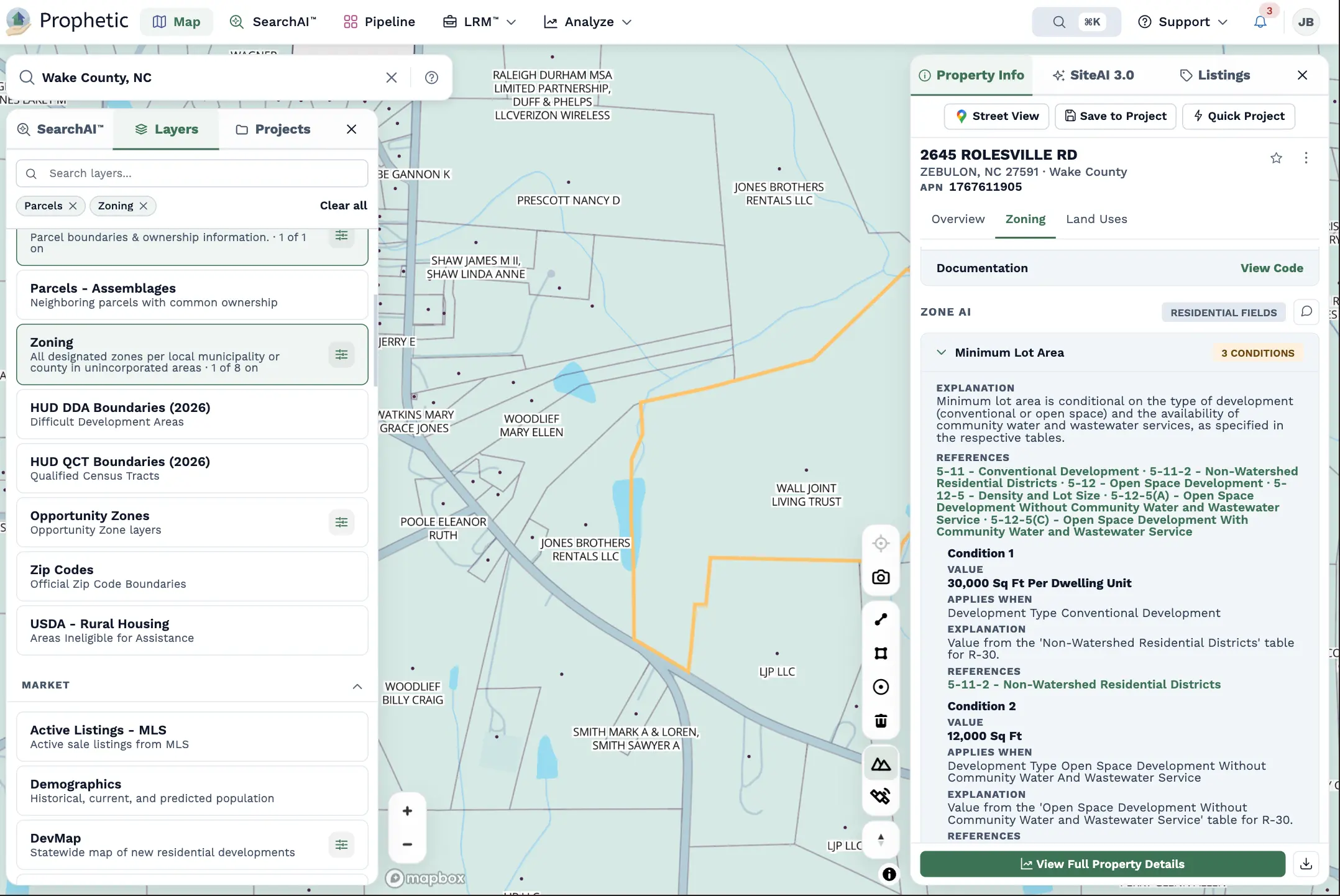Select the circle radius tool
This screenshot has height=896, width=1340.
click(881, 687)
